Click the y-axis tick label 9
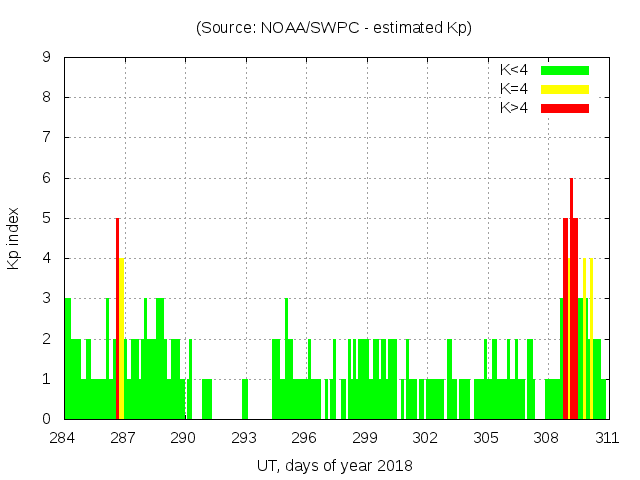Image resolution: width=640 pixels, height=480 pixels. tap(46, 57)
